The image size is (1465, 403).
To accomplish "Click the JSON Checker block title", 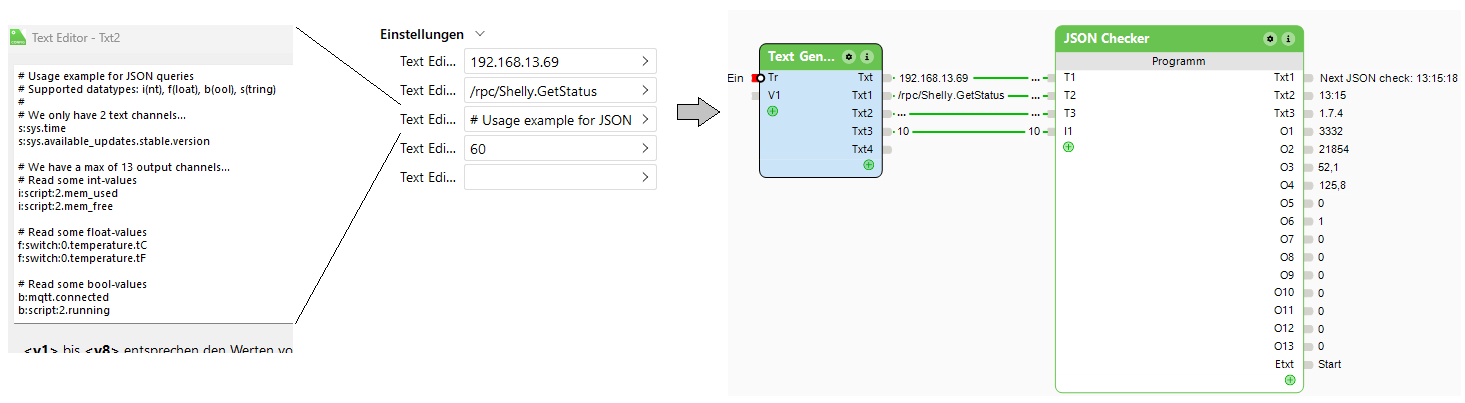I will coord(1107,39).
